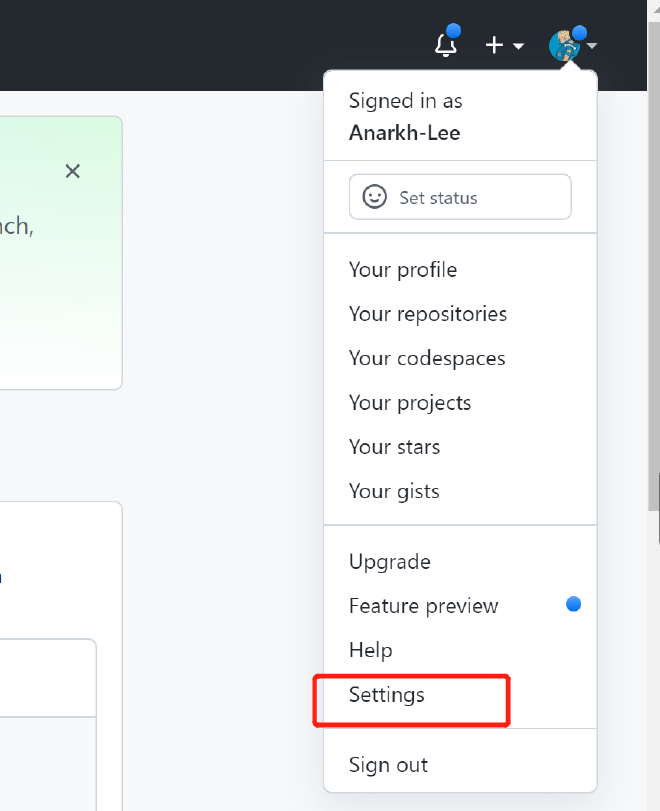Open Your profile
The image size is (660, 811).
403,270
